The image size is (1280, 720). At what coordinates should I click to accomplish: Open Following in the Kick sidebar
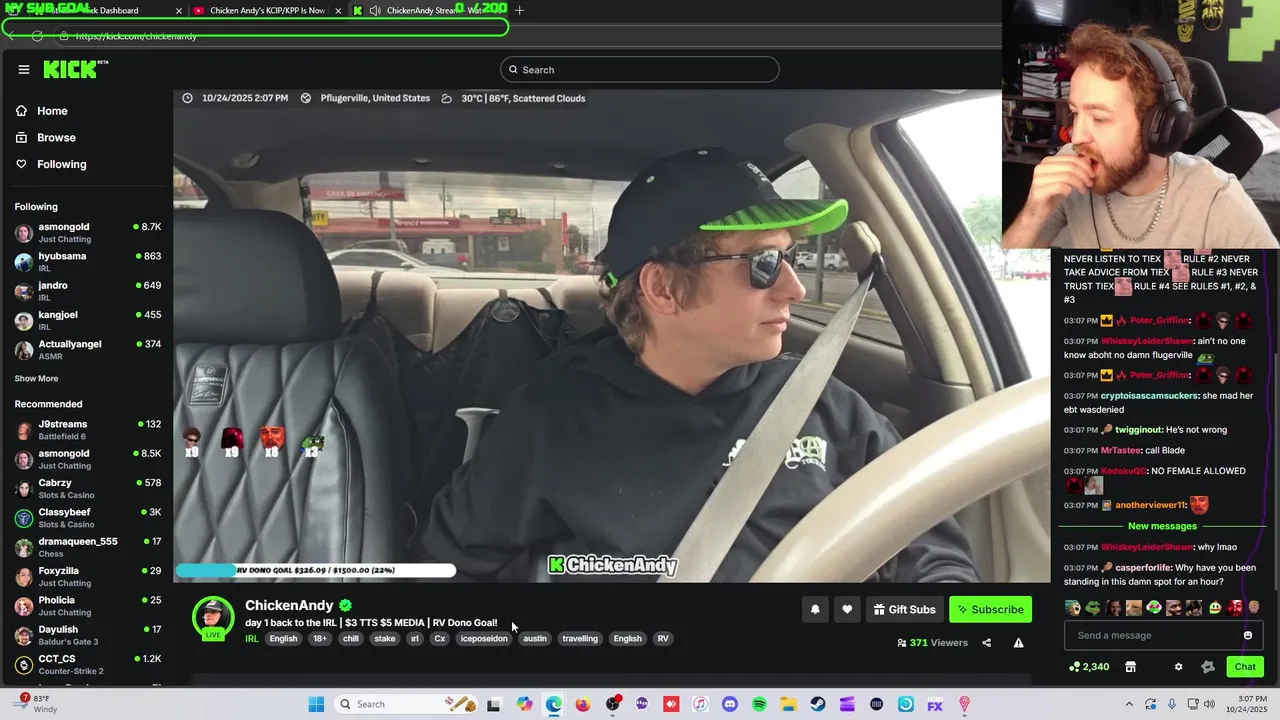tap(61, 164)
